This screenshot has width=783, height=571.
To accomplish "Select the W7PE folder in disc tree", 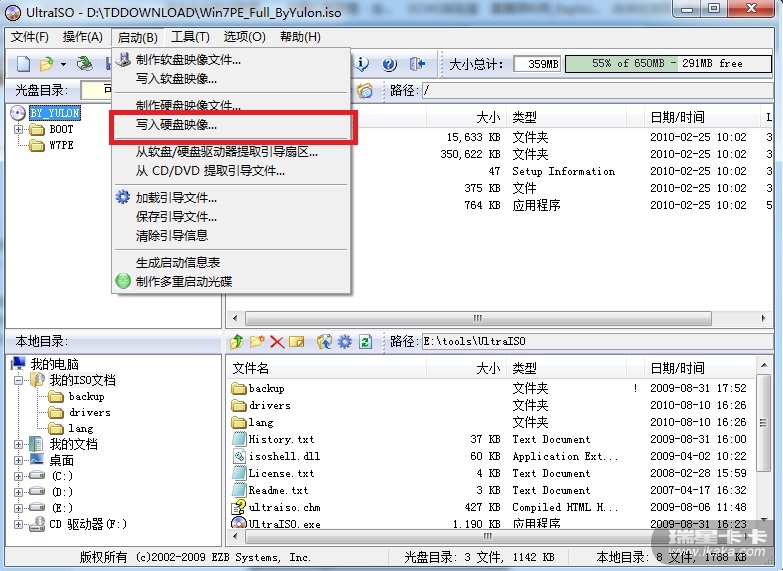I will [61, 145].
